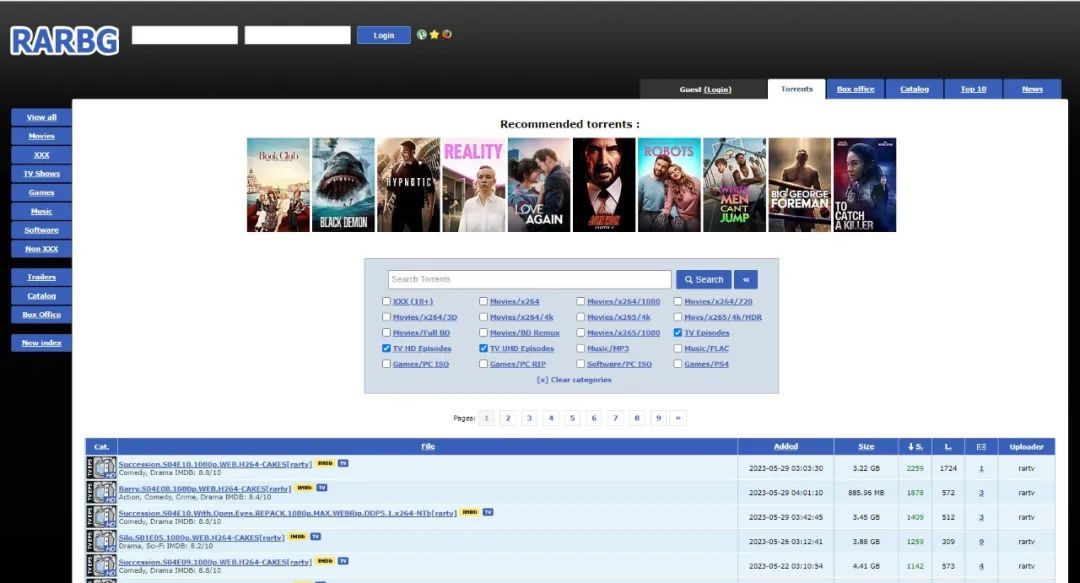Screen dimensions: 1080x583
Task: Click the Guest (Login) tab
Action: coord(705,89)
